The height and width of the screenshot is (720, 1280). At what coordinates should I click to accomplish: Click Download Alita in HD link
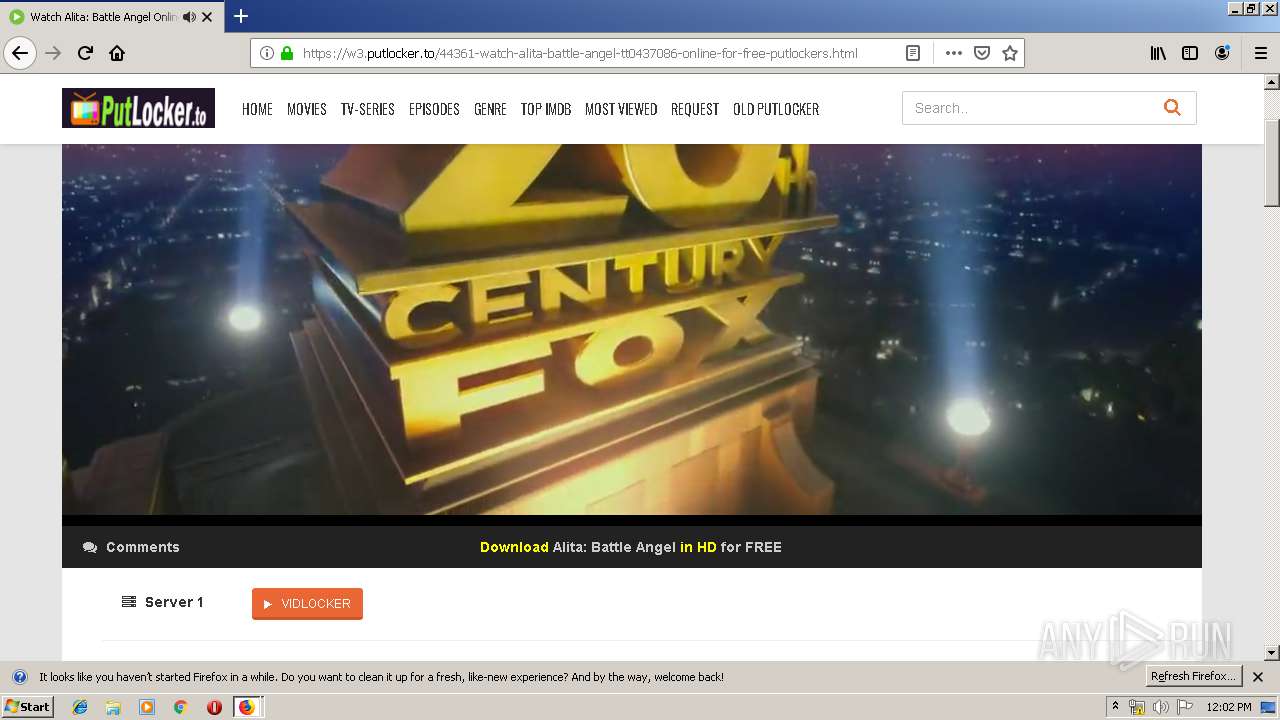(631, 547)
